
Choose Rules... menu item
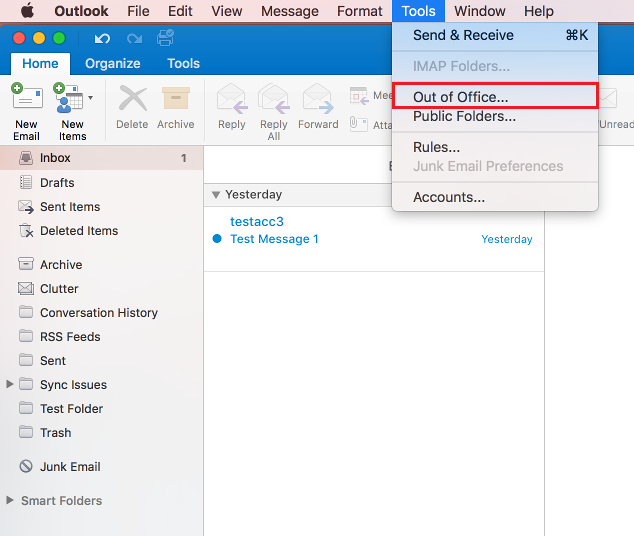(x=495, y=147)
